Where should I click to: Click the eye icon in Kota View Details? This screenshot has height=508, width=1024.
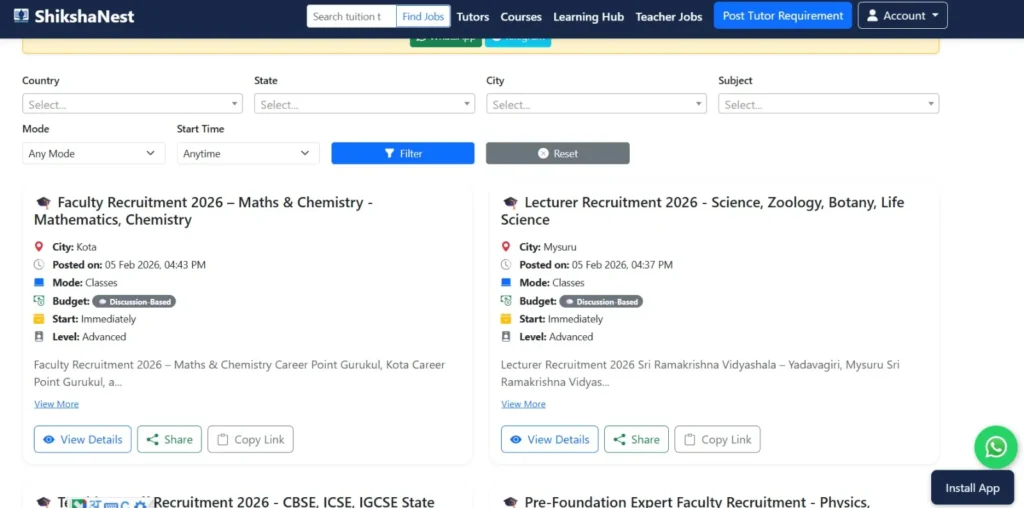pyautogui.click(x=48, y=440)
